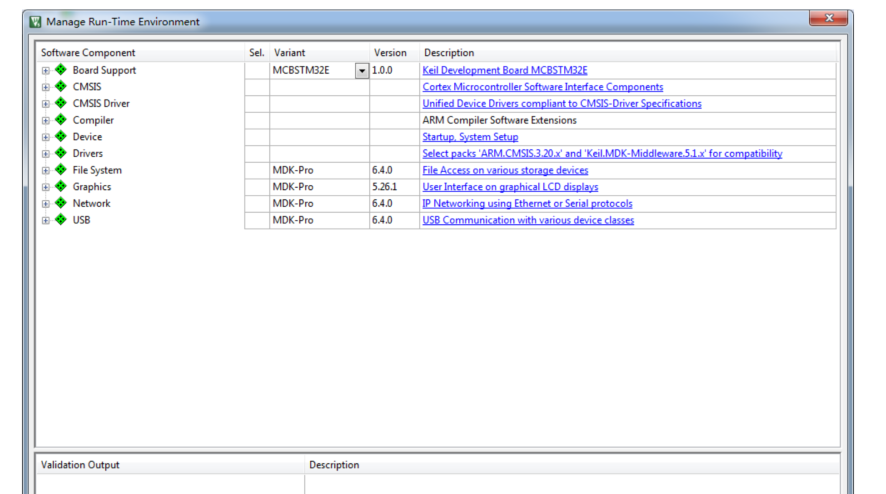Open IP Networking using Ethernet link
The image size is (886, 494).
tap(527, 203)
